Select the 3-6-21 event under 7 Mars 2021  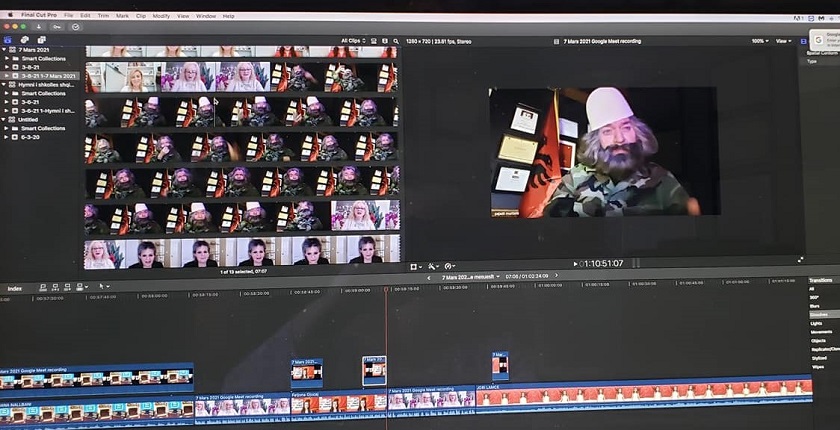(31, 67)
